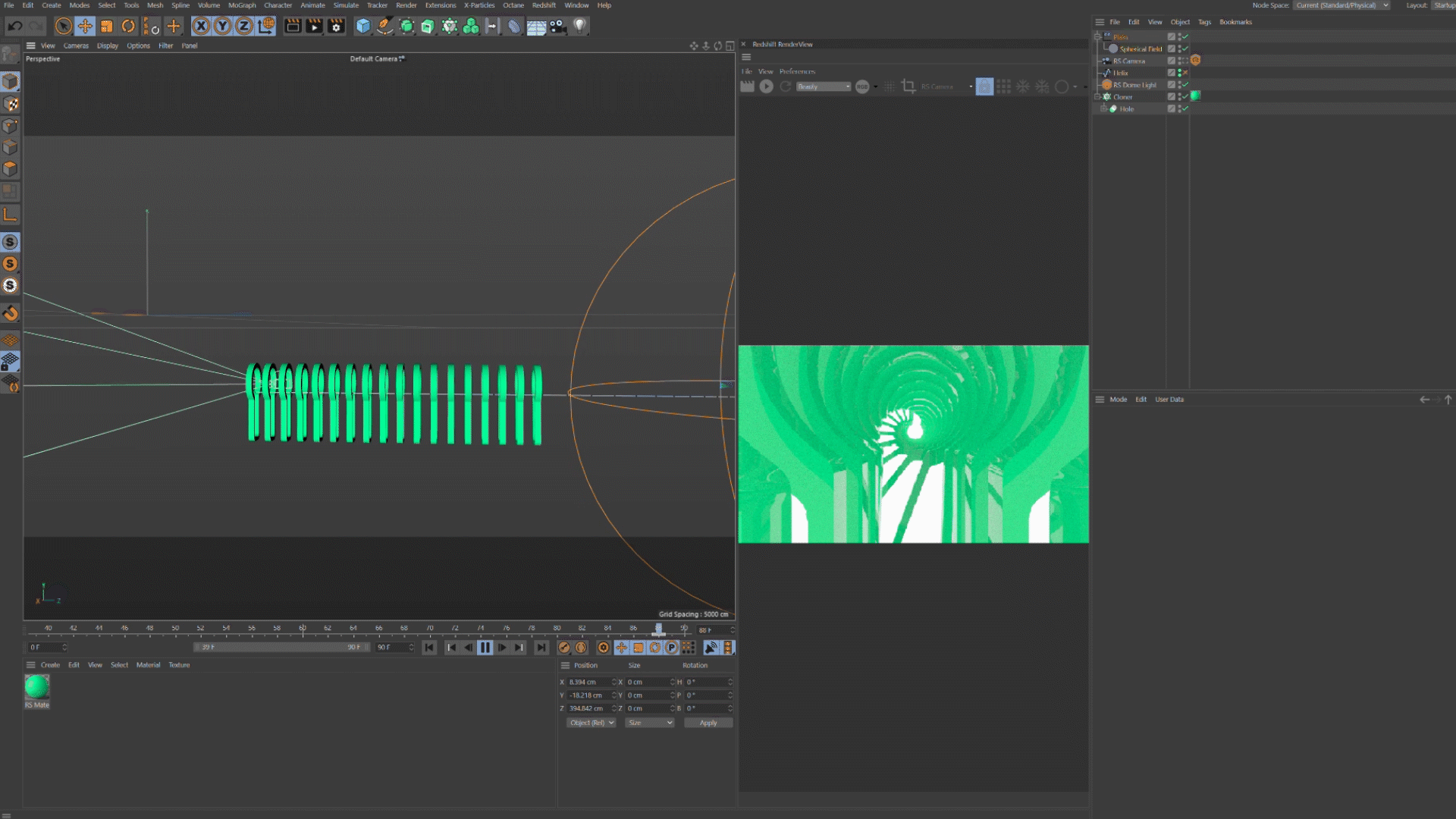Collapse the Cloner hierarchy in Object Manager

(1097, 96)
